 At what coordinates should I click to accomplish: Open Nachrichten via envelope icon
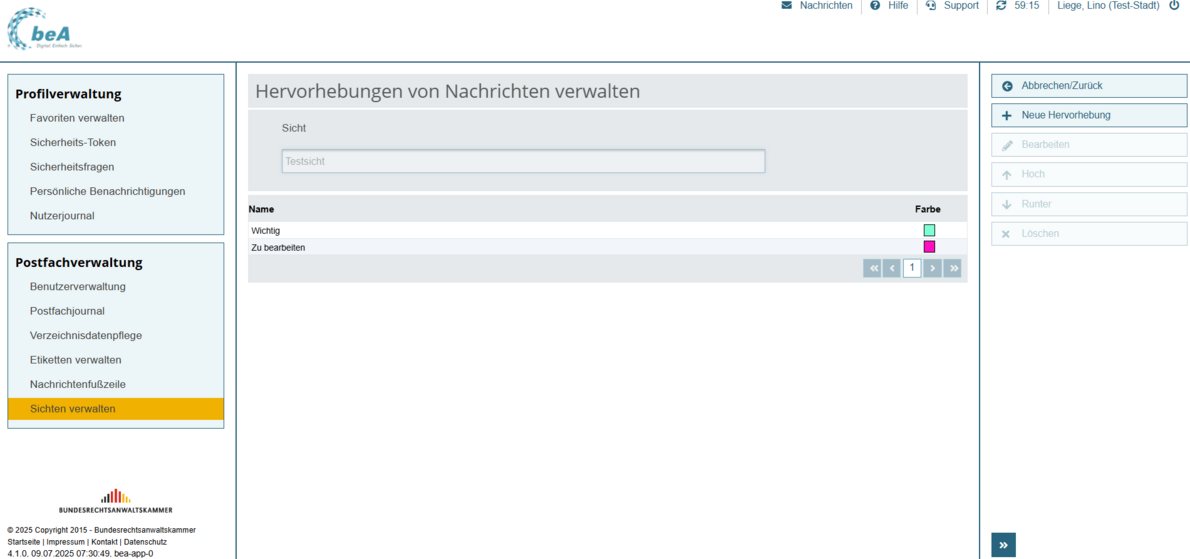pyautogui.click(x=787, y=6)
